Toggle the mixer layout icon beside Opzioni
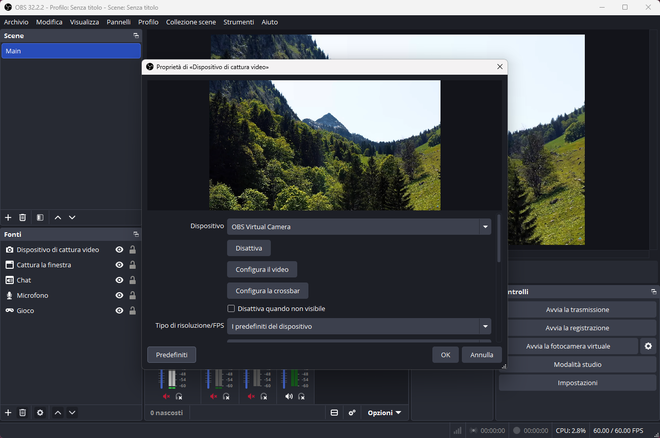 (334, 413)
